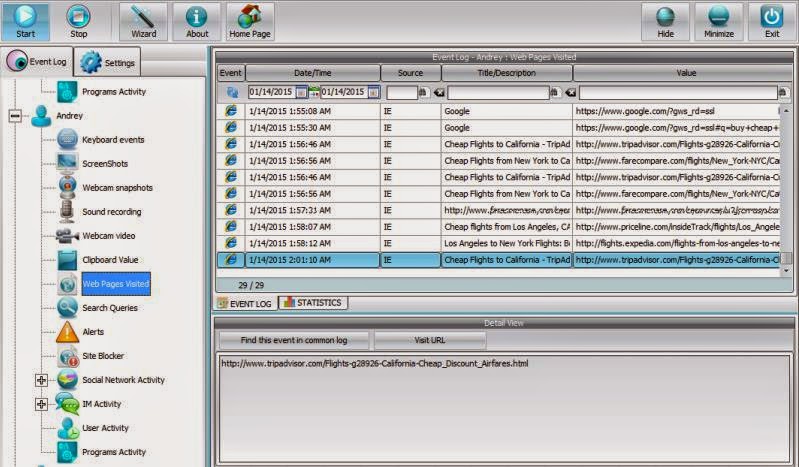This screenshot has height=467, width=799.
Task: Select Social Network Activity item
Action: [123, 380]
